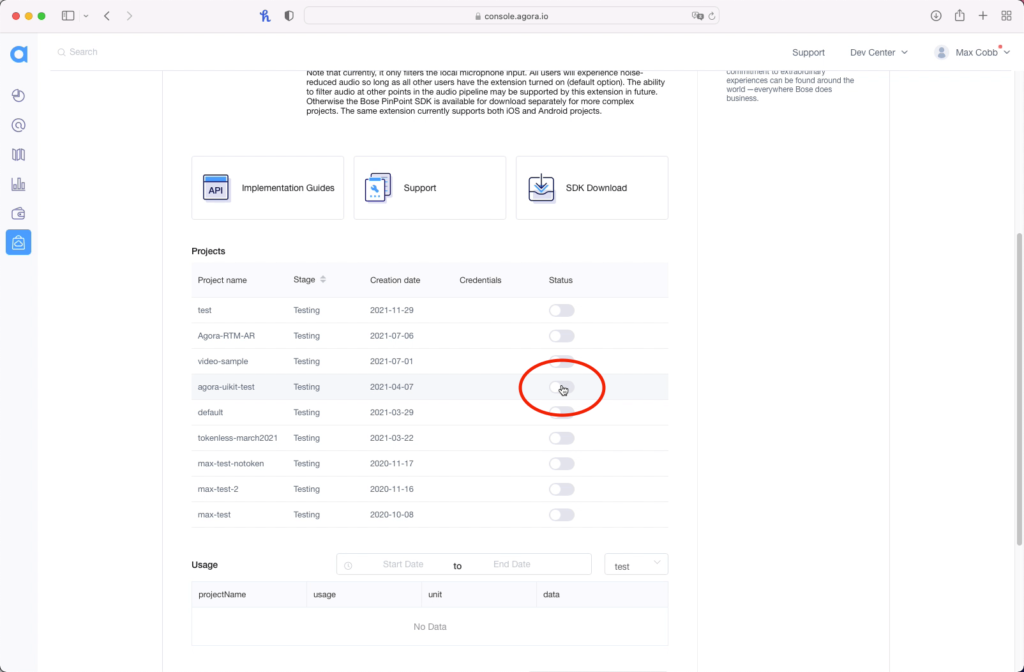The image size is (1024, 672).
Task: Open the wallet billing sidebar icon
Action: click(x=18, y=214)
